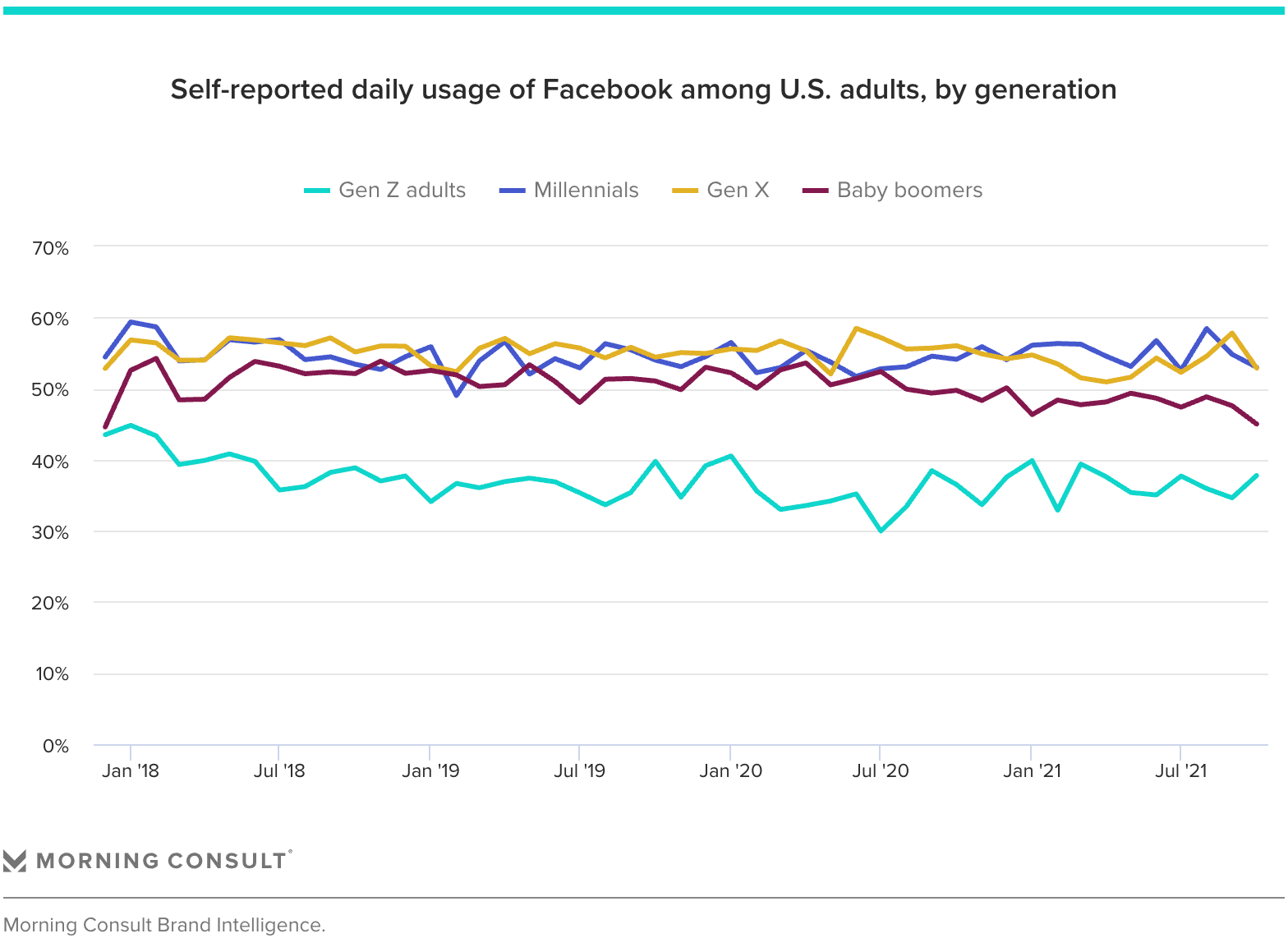The image size is (1288, 938).
Task: Click the chart title text
Action: [x=643, y=89]
